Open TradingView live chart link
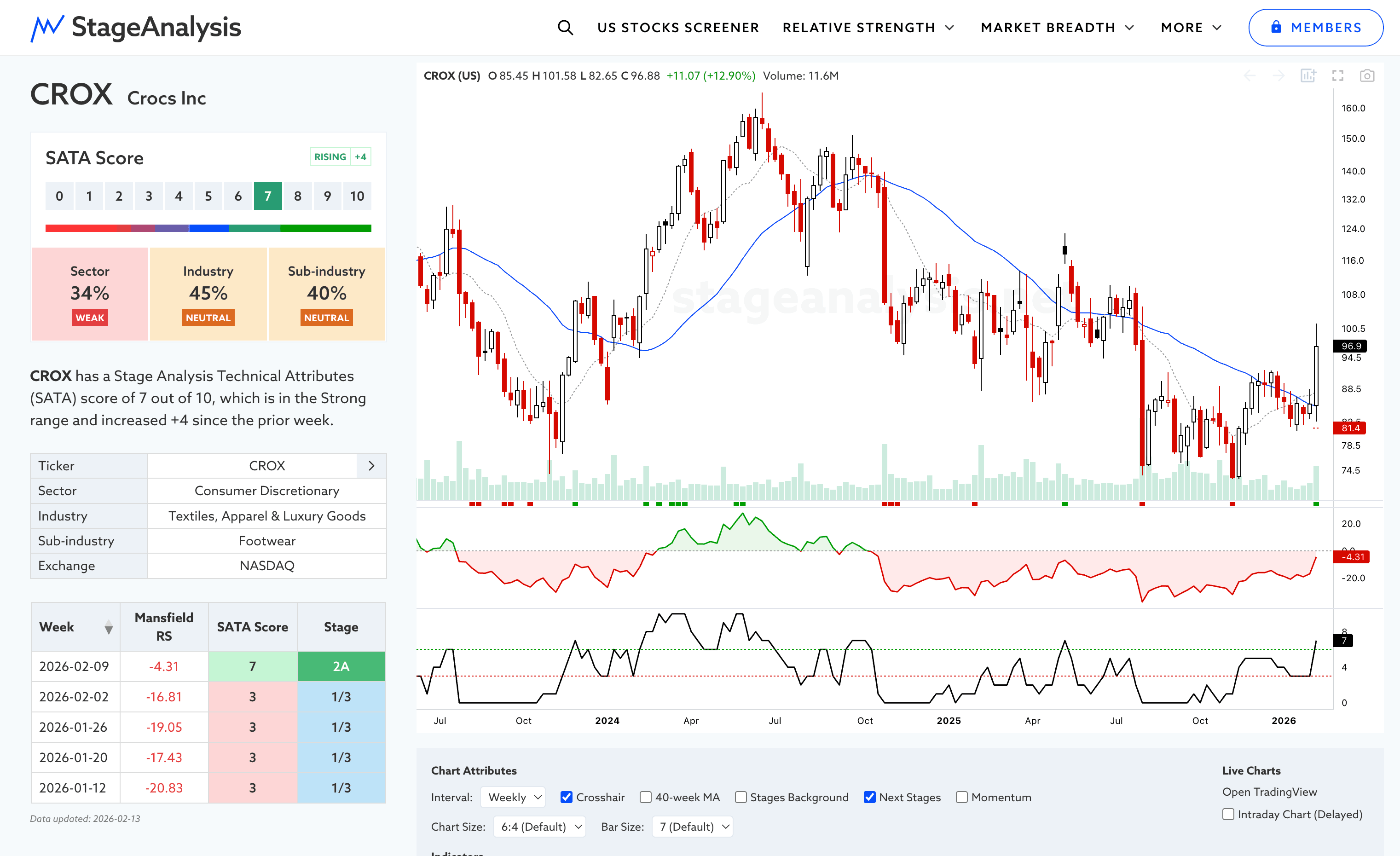The height and width of the screenshot is (856, 1400). tap(1269, 791)
